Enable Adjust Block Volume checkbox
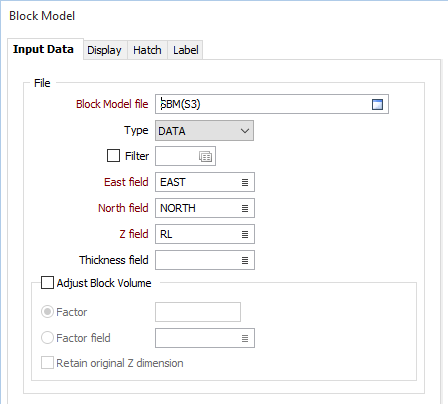Screen dimensions: 448x404 [x=47, y=282]
